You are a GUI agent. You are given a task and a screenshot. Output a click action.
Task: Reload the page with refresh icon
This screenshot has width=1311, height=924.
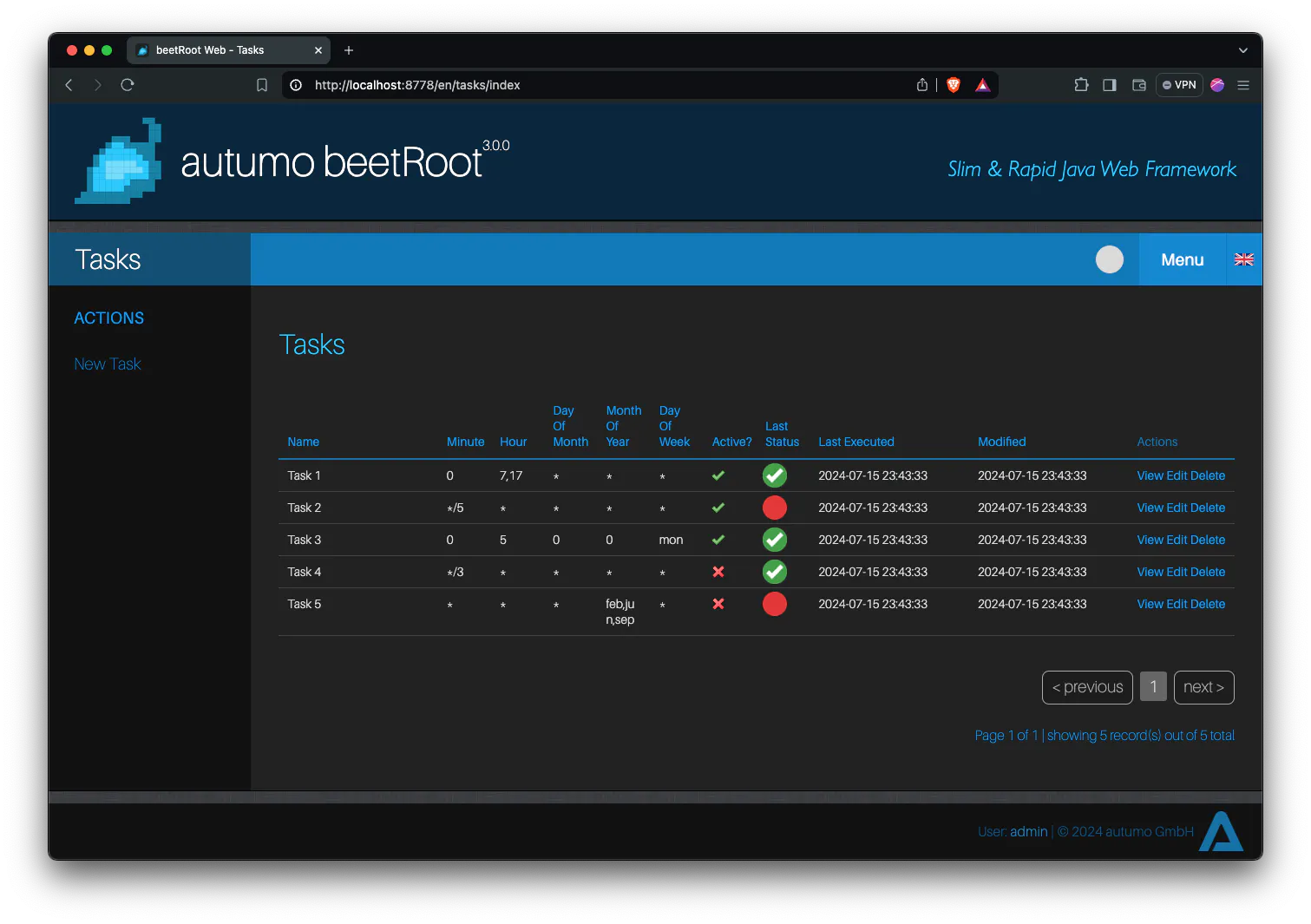[x=128, y=85]
